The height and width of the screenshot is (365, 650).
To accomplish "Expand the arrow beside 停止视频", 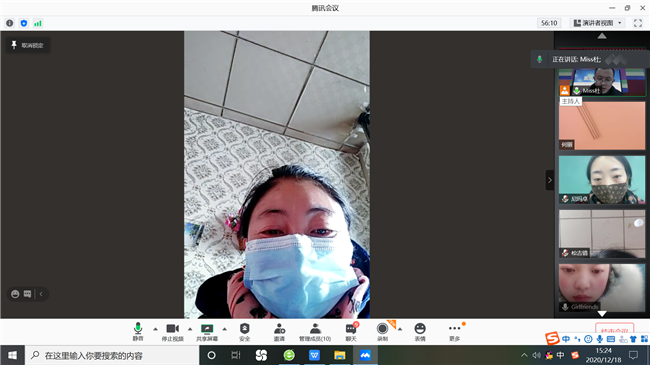I will (x=190, y=329).
